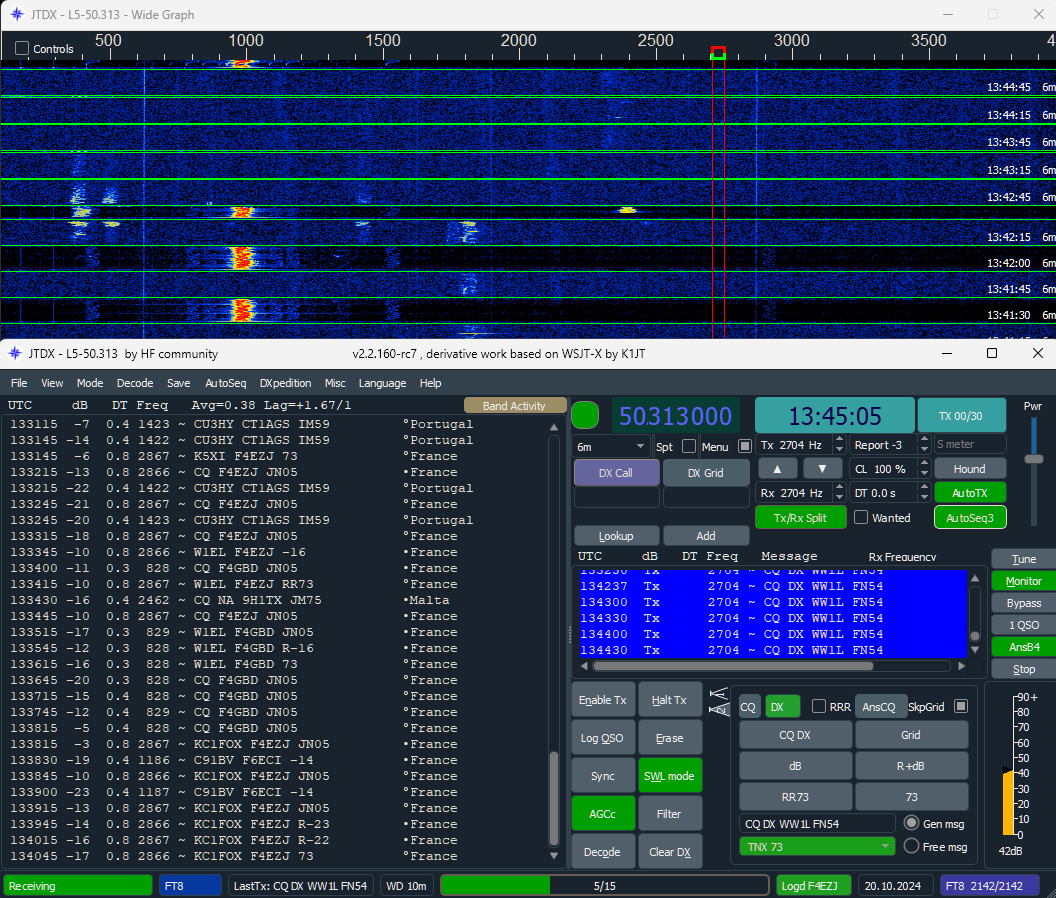Click the 50313000 frequency display
This screenshot has height=898, width=1056.
point(675,416)
